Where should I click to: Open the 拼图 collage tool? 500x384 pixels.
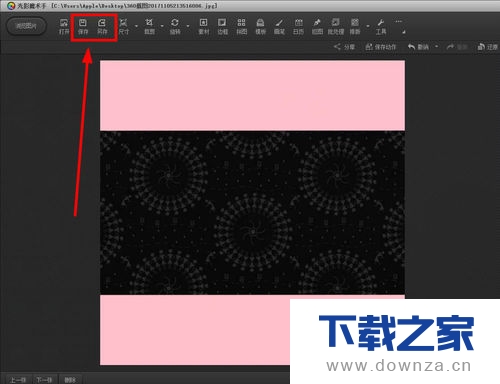pos(241,27)
